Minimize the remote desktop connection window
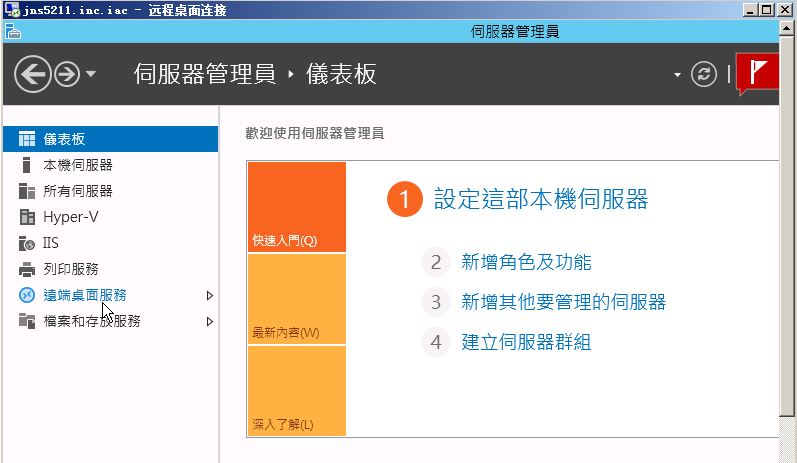 (x=751, y=10)
